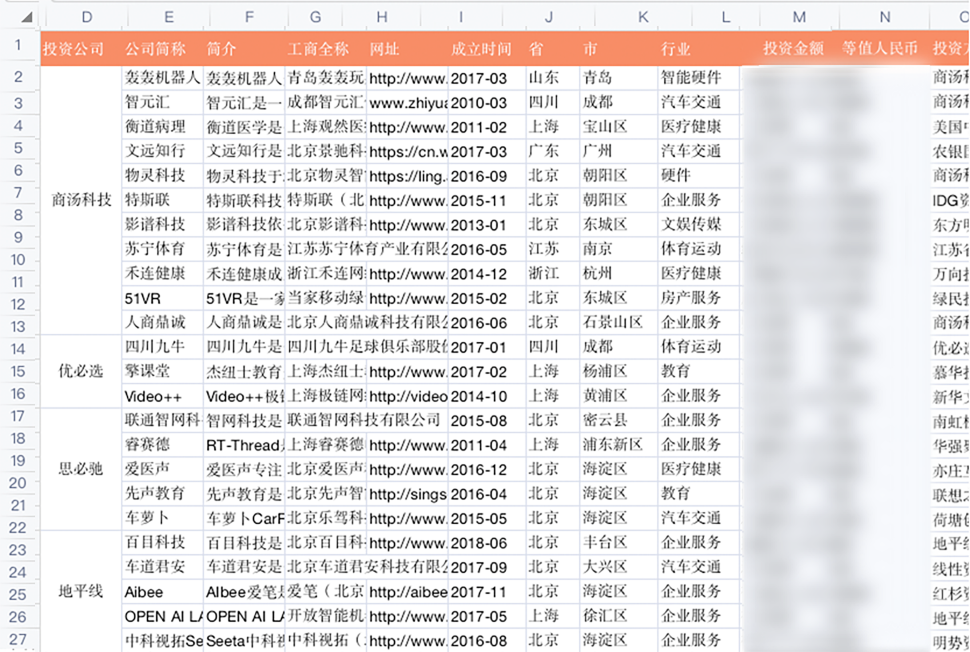Click the 2013-01 founding date cell
The image size is (970, 652).
pyautogui.click(x=487, y=225)
